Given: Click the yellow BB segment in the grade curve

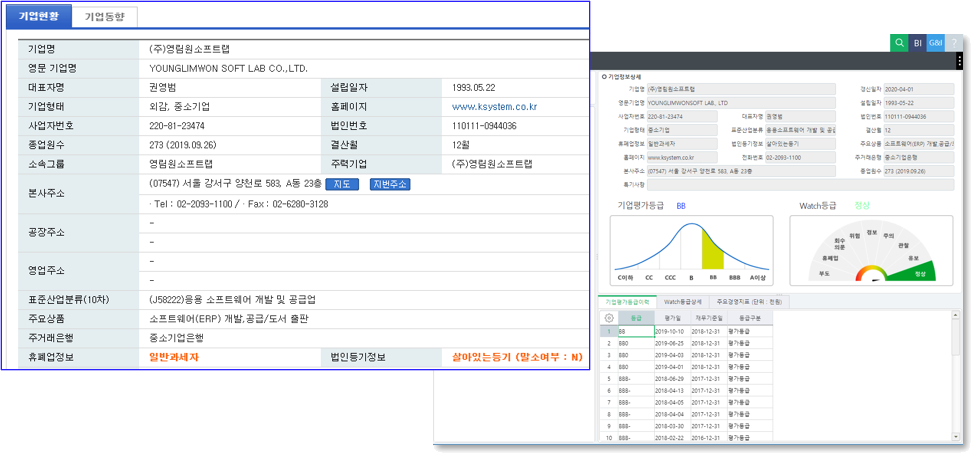Looking at the screenshot, I should (x=712, y=251).
